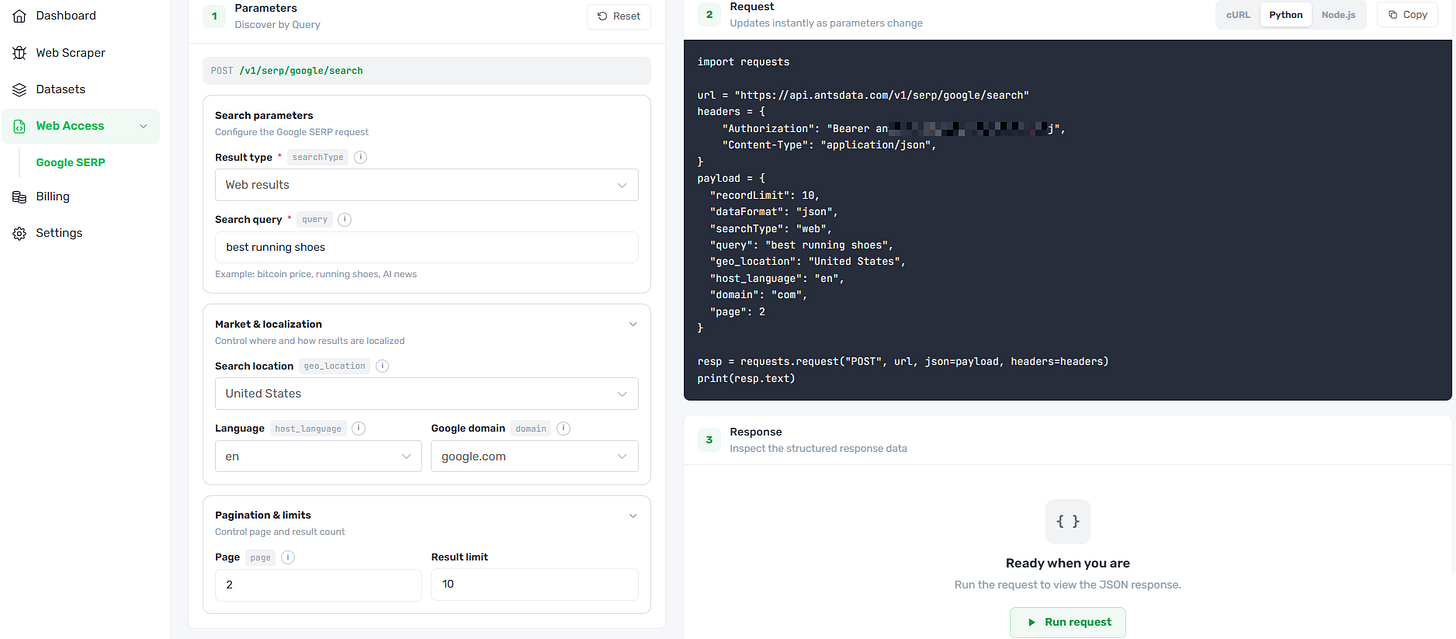Click info icon next to domain tag
Screen dimensions: 1456x639
[564, 428]
